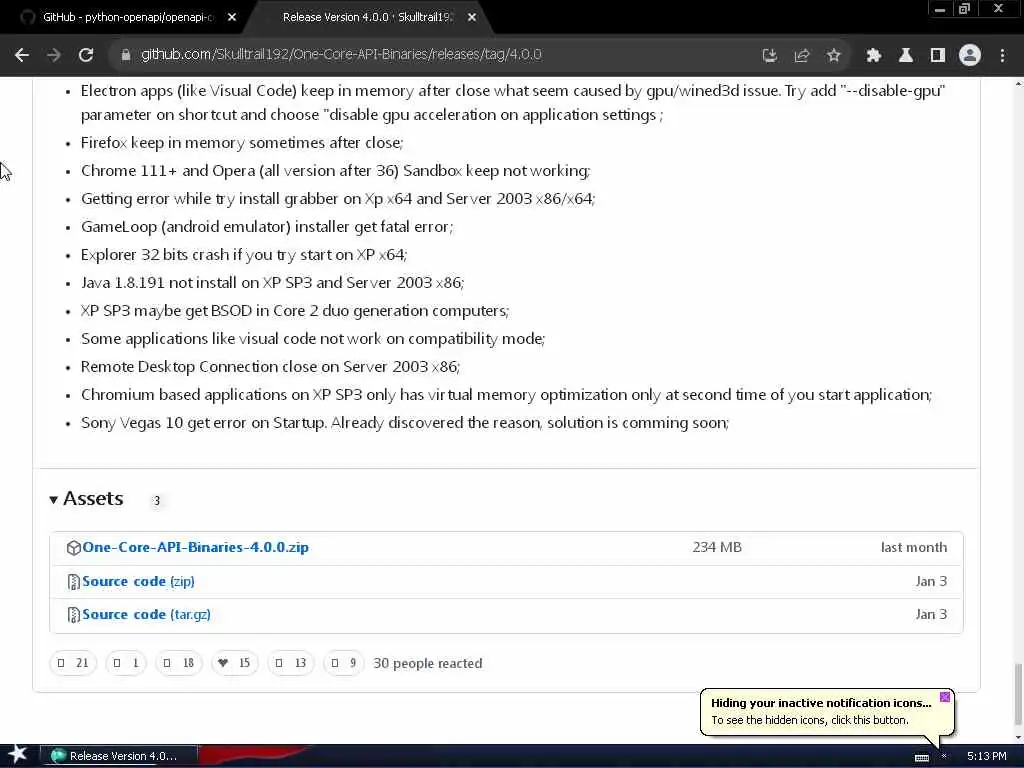Restore down the browser window
This screenshot has height=768, width=1024.
964,9
